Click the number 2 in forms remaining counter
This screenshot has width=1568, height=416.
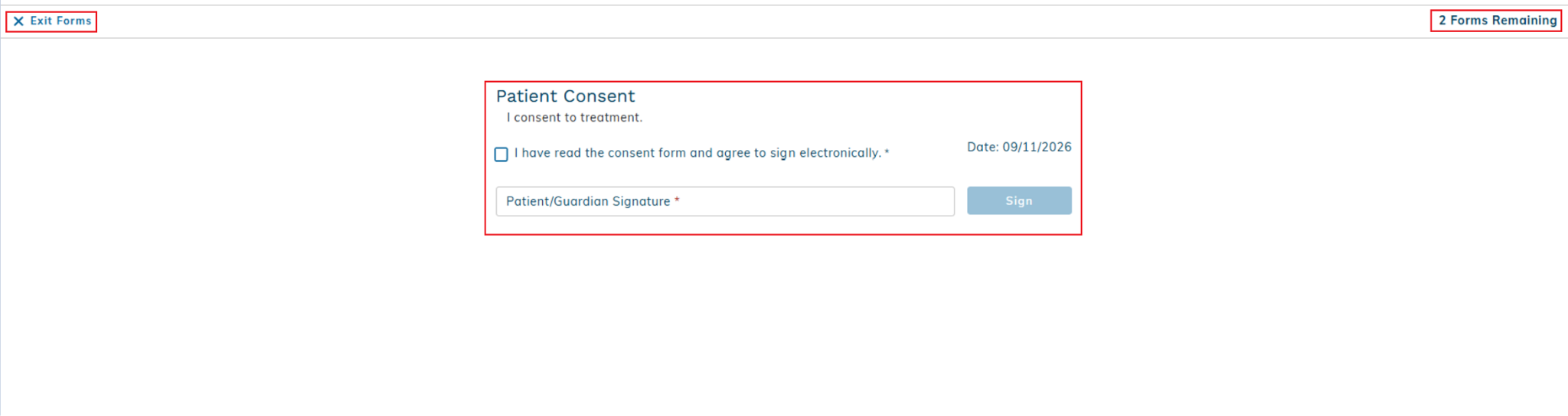[x=1442, y=21]
